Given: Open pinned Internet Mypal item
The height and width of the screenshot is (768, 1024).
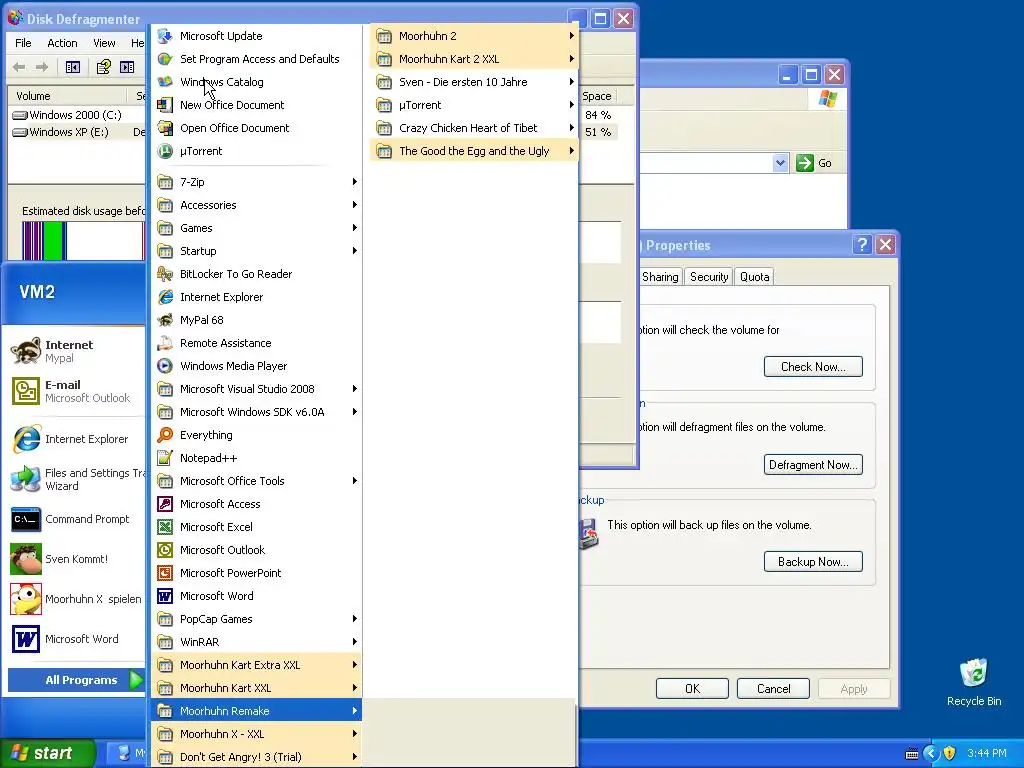Looking at the screenshot, I should [x=76, y=351].
